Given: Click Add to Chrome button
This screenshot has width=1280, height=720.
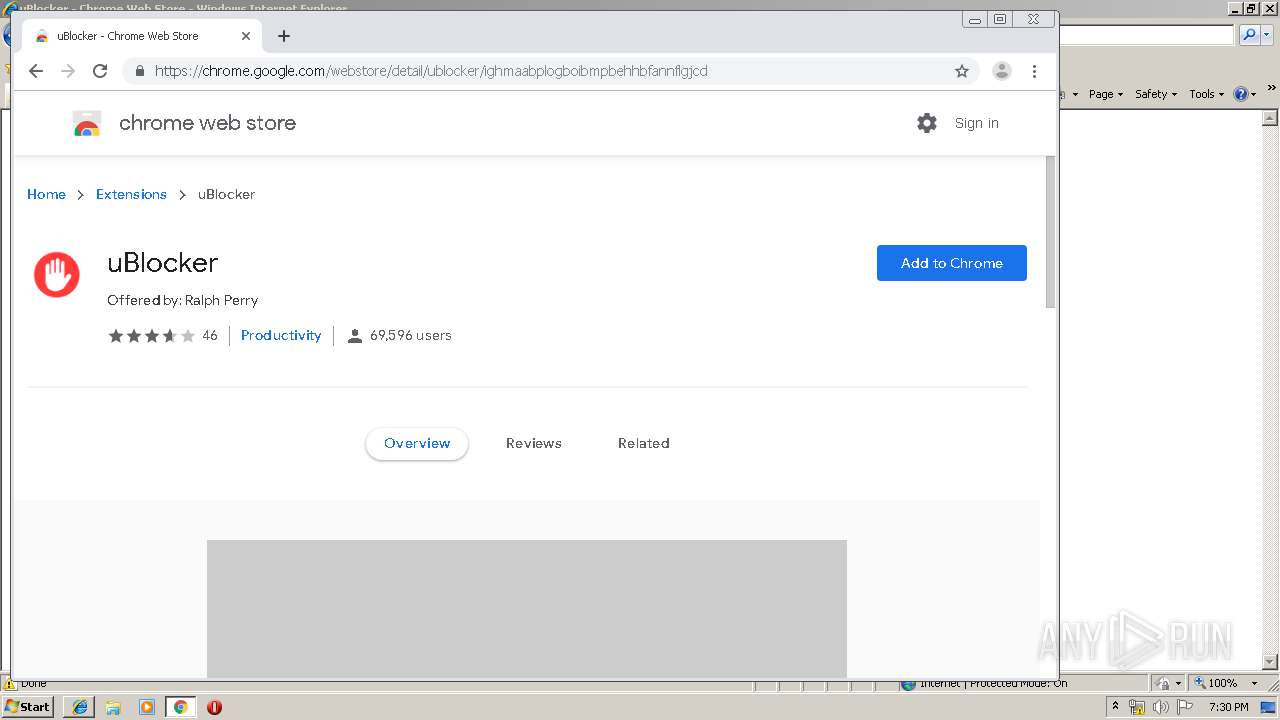Looking at the screenshot, I should 952,263.
